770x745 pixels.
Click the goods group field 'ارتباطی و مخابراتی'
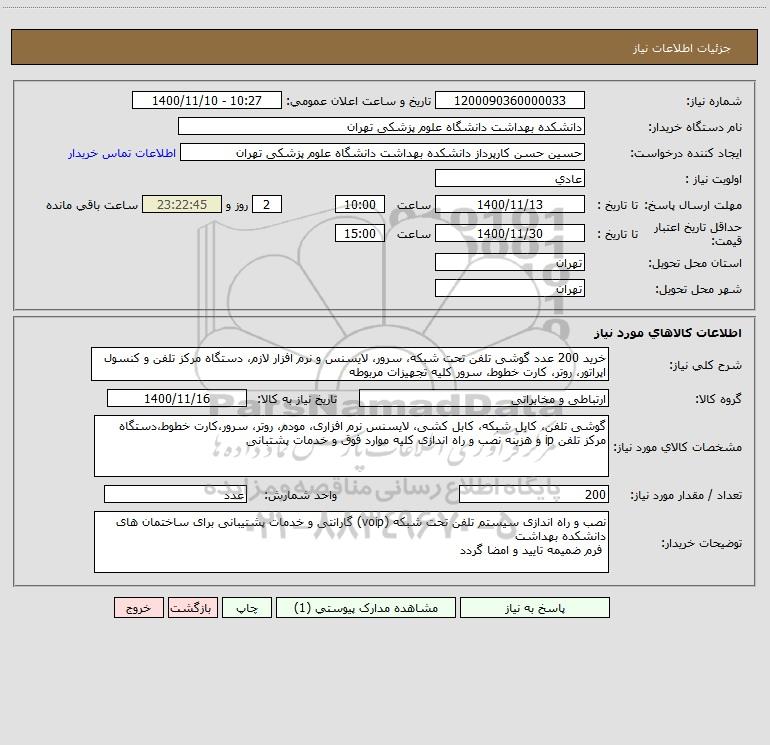click(484, 398)
